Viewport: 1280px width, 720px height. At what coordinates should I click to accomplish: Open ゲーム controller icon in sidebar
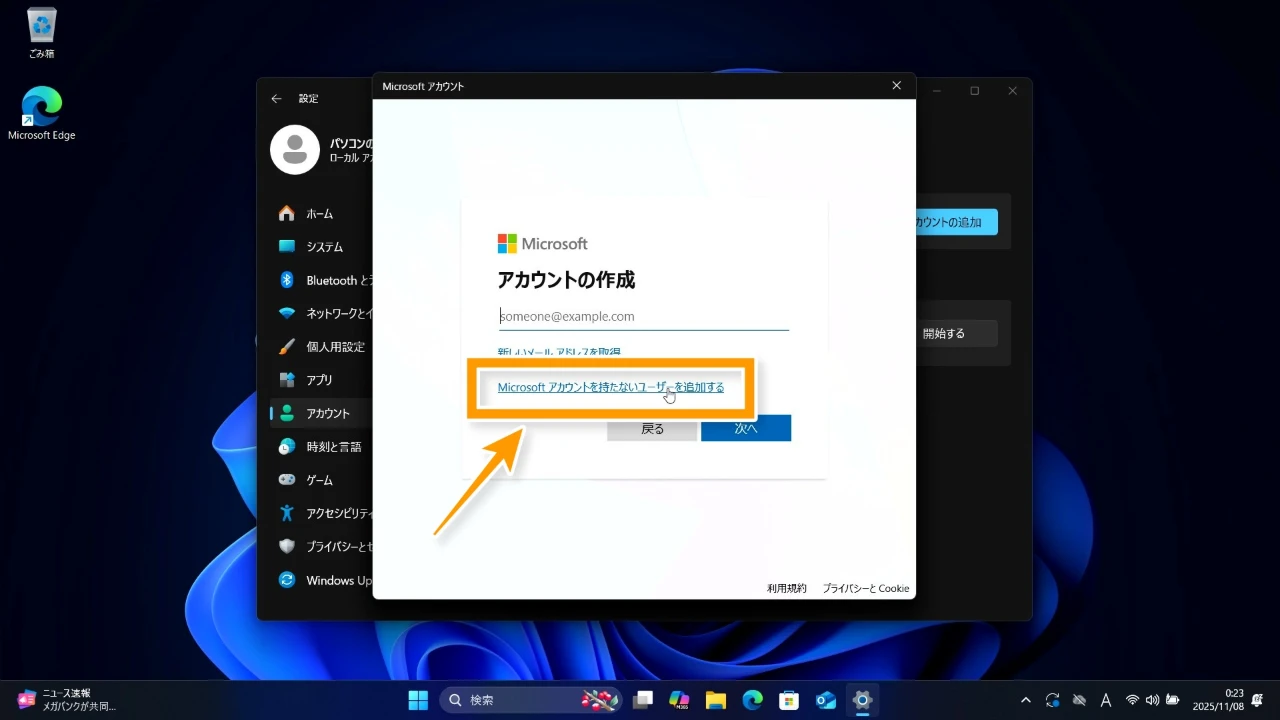click(287, 480)
